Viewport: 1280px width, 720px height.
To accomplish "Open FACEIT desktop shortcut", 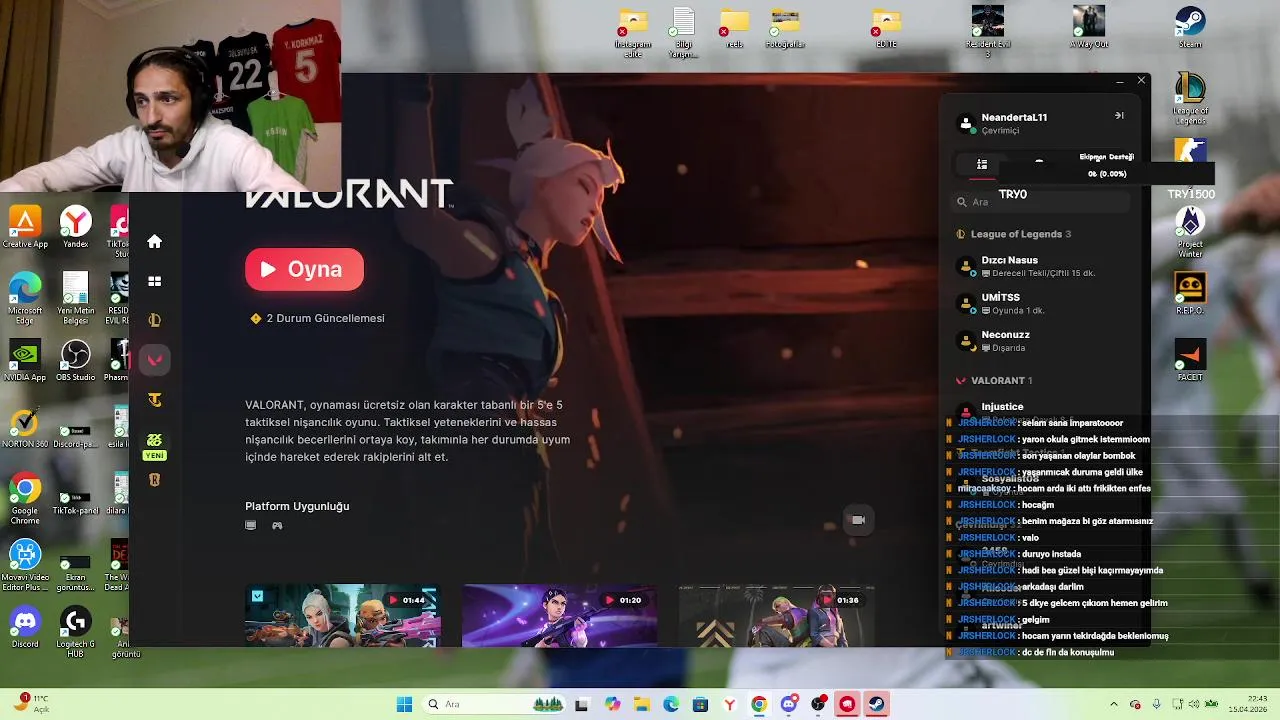I will (1190, 361).
